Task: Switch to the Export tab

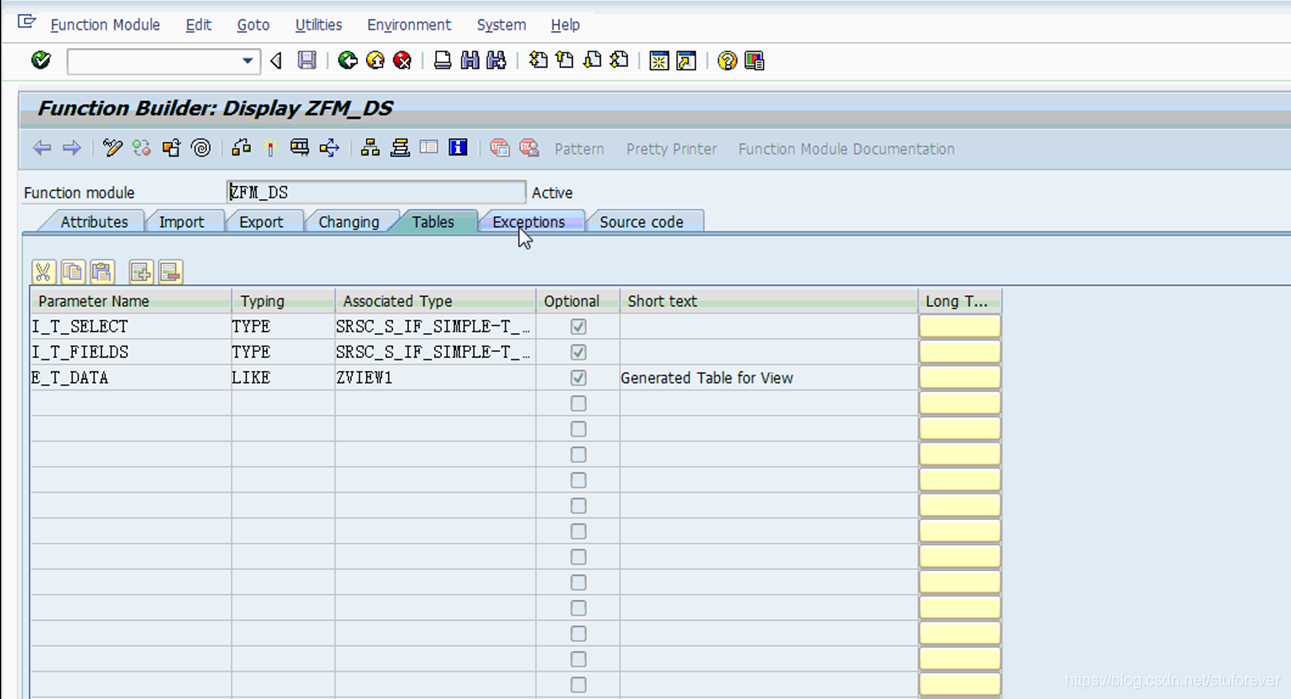Action: (261, 222)
